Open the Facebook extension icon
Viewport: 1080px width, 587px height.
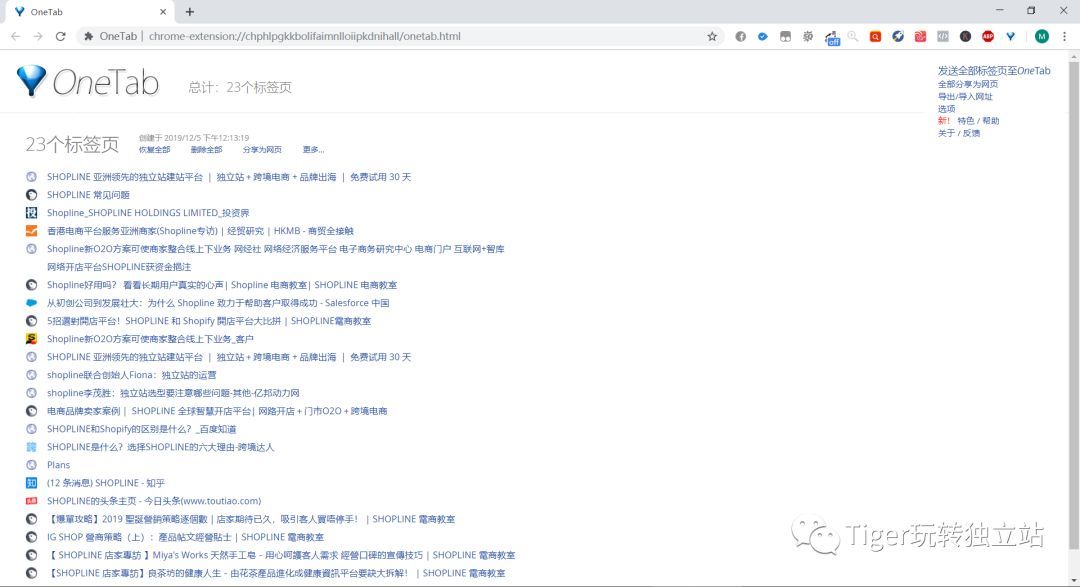(740, 37)
